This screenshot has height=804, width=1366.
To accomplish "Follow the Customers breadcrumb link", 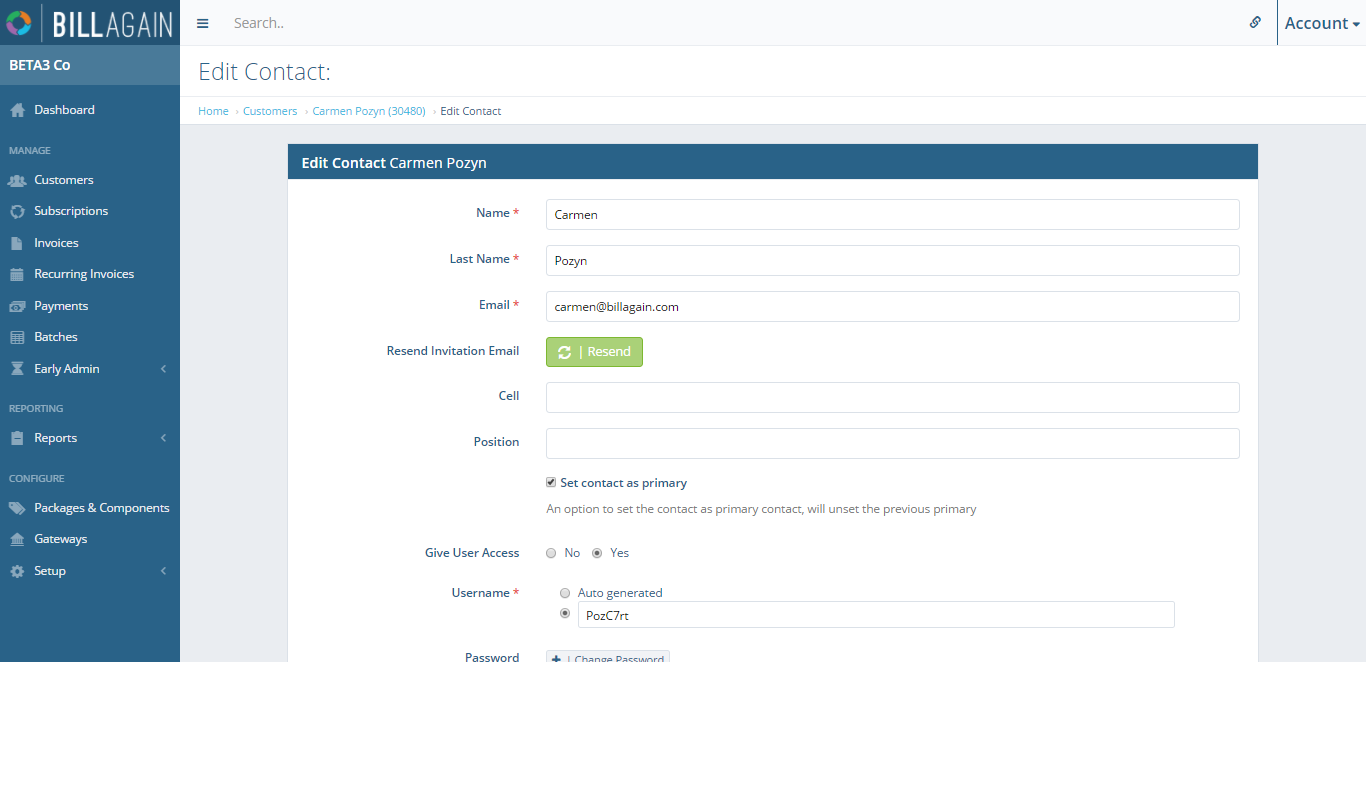I will [x=270, y=111].
